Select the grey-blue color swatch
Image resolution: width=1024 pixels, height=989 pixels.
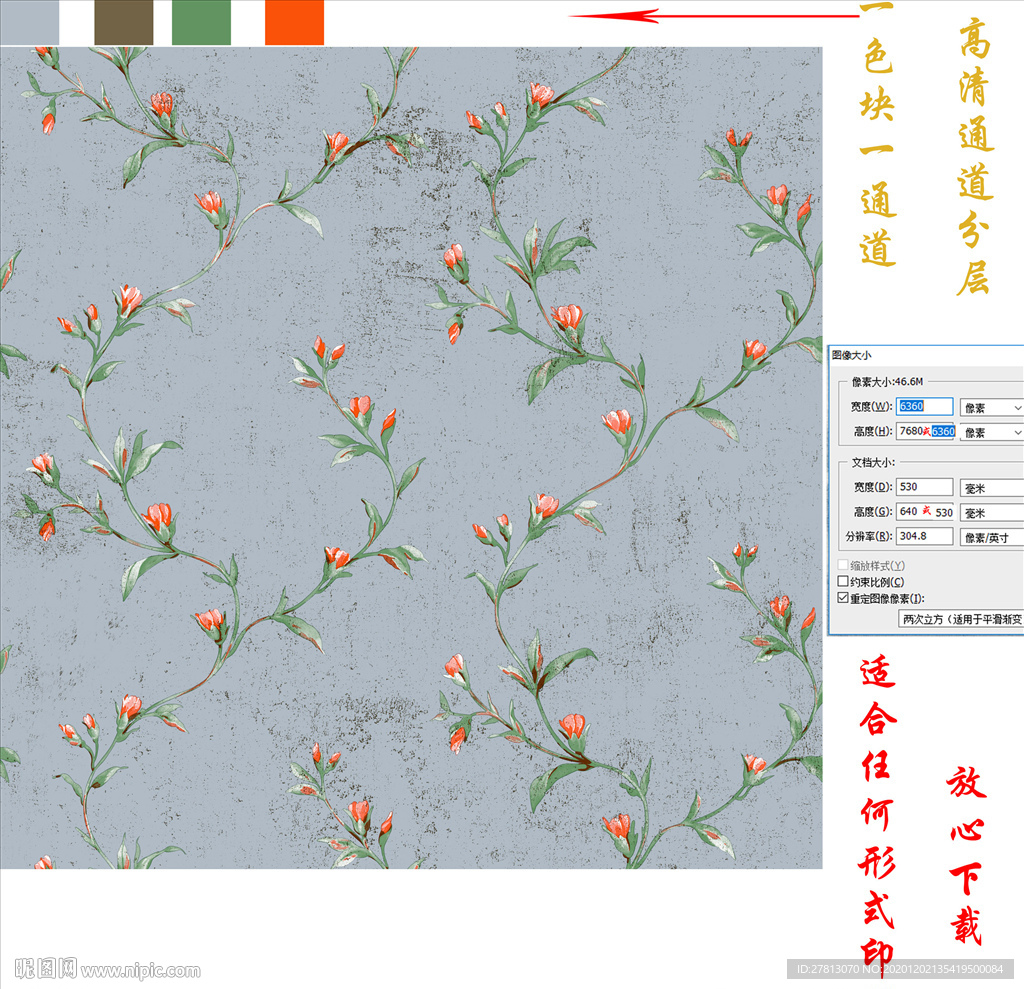point(29,23)
